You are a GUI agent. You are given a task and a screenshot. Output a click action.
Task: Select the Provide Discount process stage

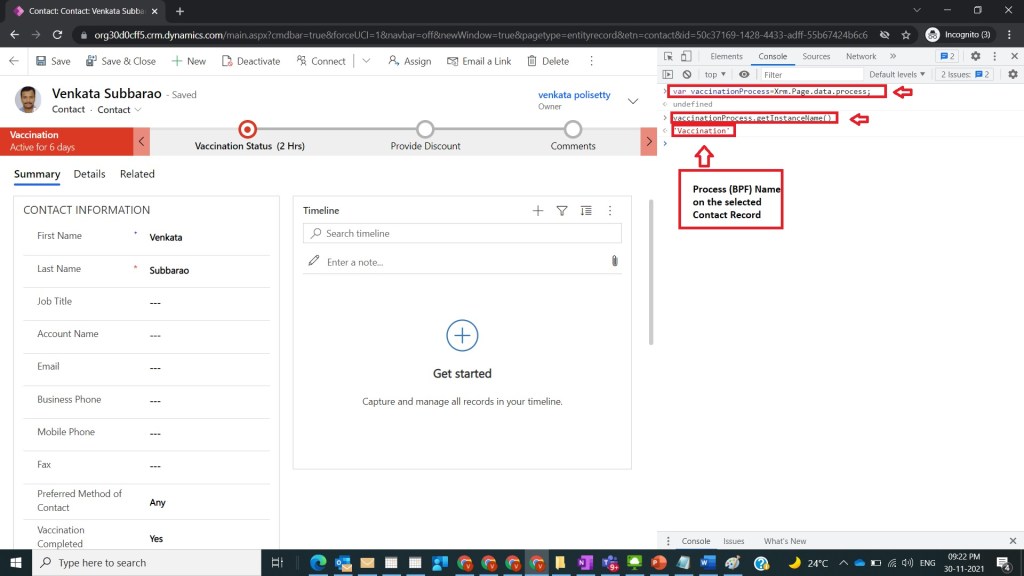tap(425, 130)
